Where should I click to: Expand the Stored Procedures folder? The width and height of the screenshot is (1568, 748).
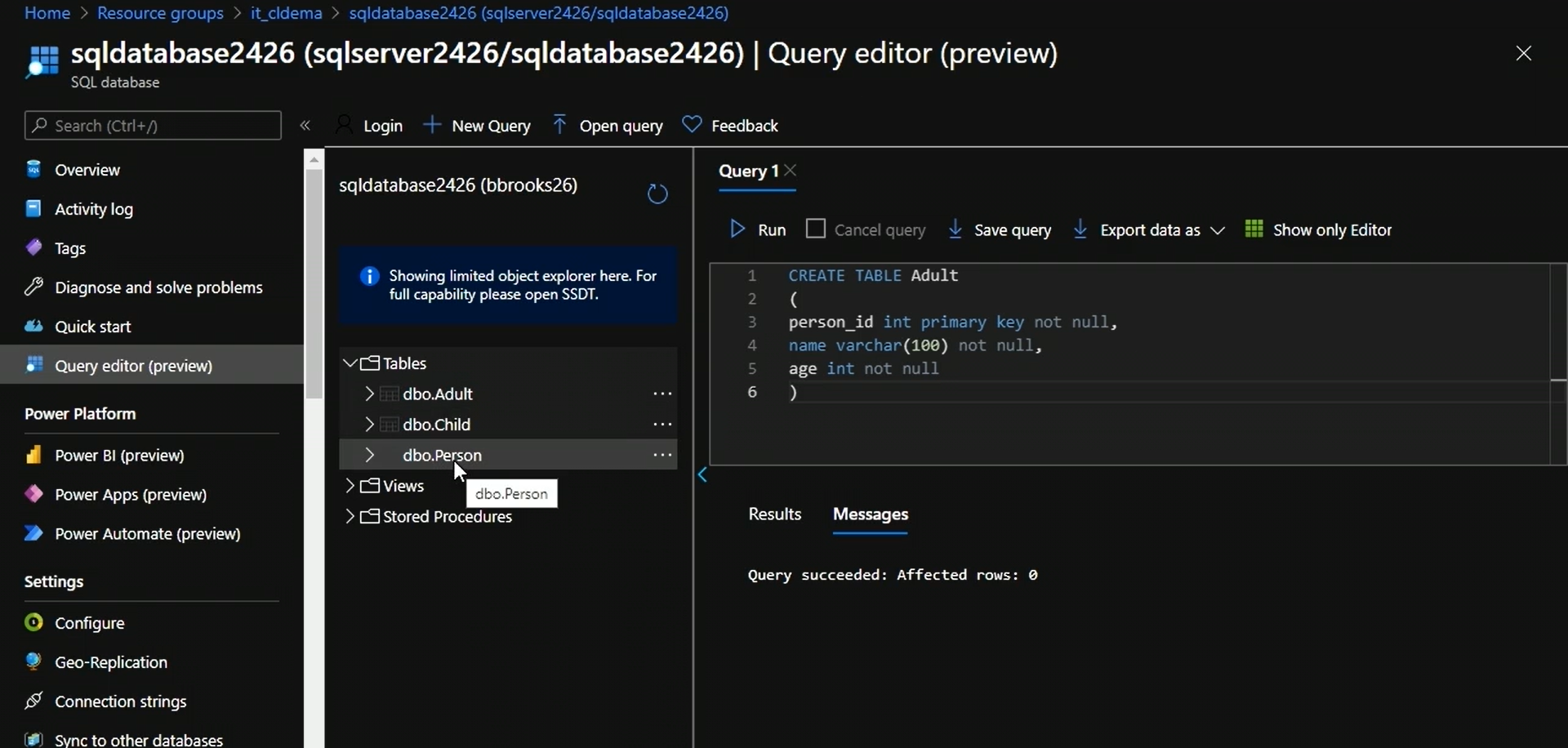pos(350,517)
